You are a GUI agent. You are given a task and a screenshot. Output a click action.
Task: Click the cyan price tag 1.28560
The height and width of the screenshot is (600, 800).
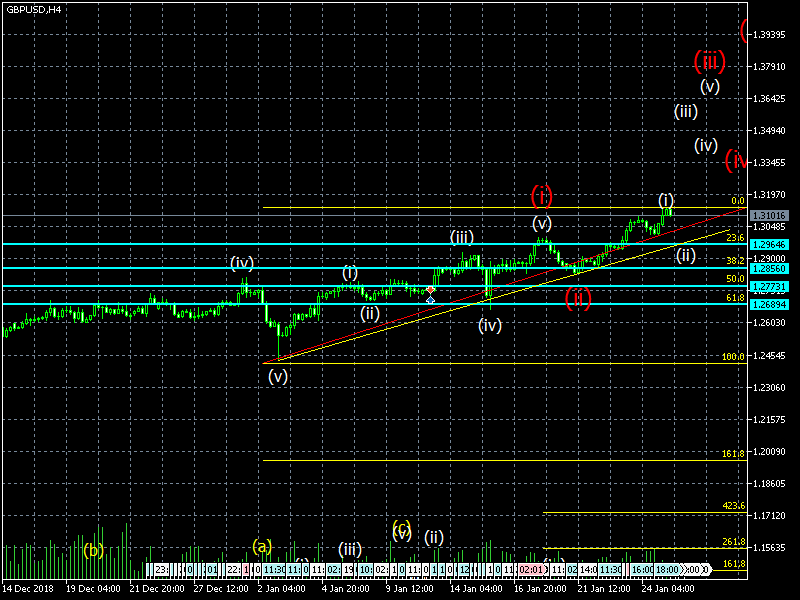coord(769,268)
